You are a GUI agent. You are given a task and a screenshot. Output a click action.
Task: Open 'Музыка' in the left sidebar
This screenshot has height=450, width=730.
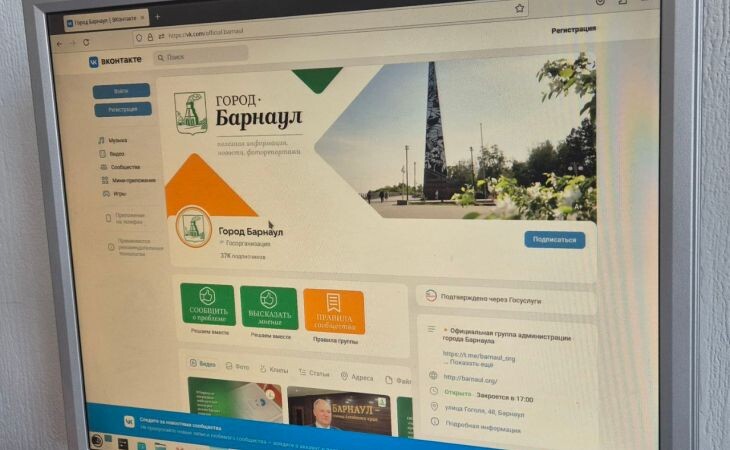[113, 140]
